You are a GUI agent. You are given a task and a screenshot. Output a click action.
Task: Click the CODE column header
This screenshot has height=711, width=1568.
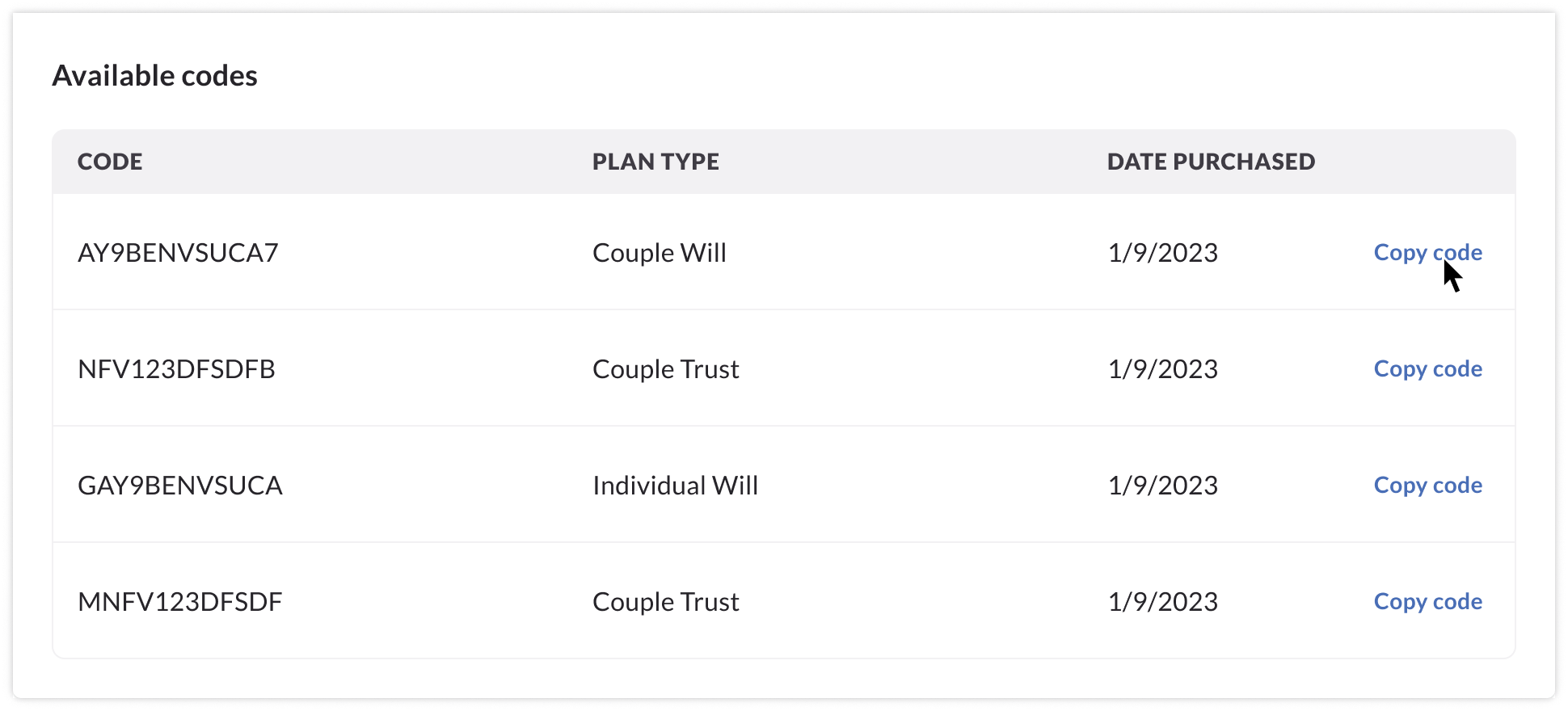(x=111, y=162)
